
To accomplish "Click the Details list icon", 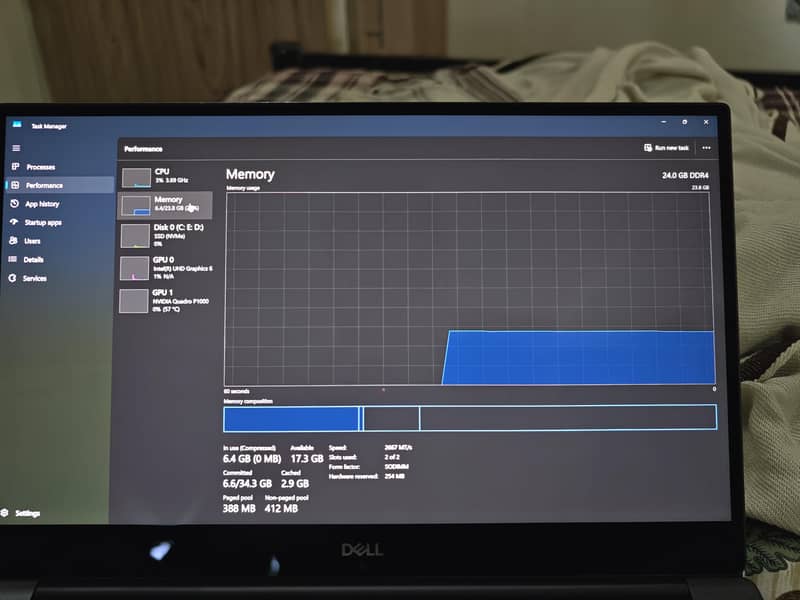I will click(x=13, y=259).
